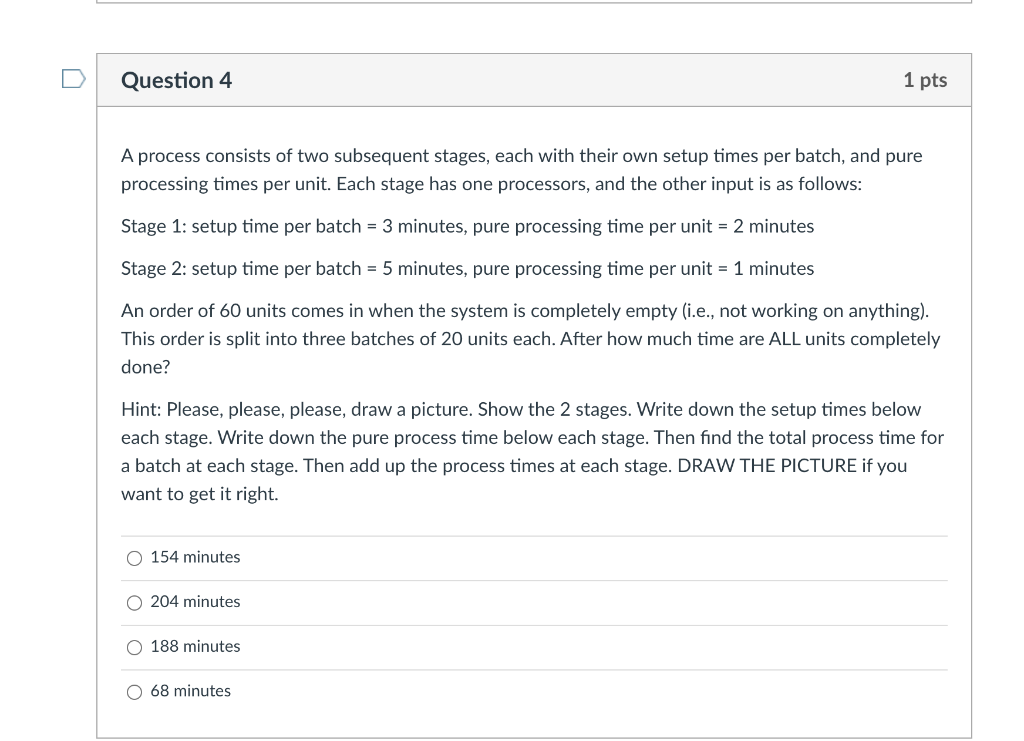Click the Stage 2 setup time line
The height and width of the screenshot is (741, 1024).
point(466,268)
